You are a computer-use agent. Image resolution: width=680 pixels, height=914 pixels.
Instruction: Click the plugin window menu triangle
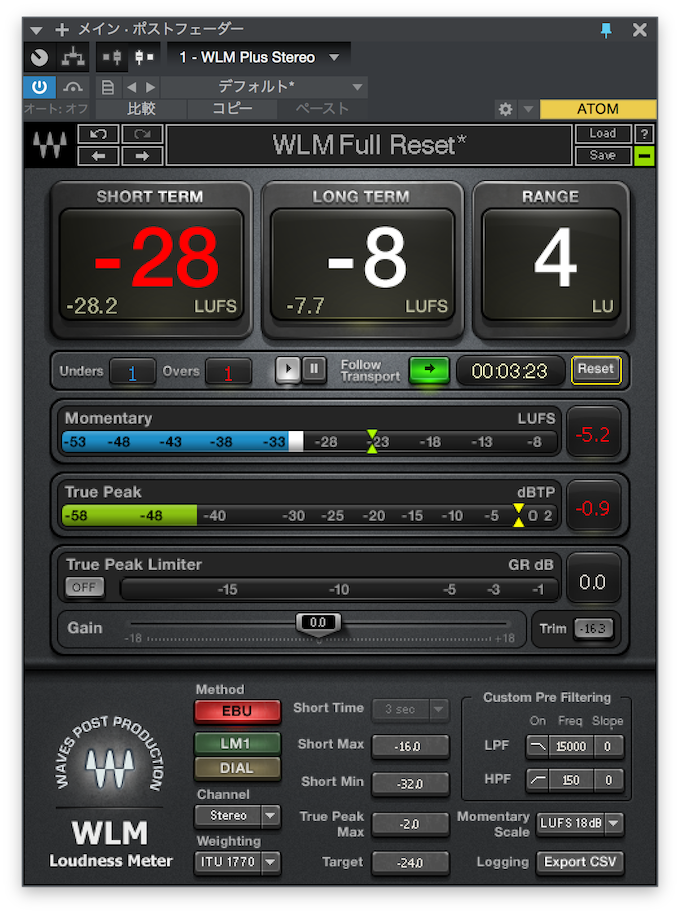(36, 30)
